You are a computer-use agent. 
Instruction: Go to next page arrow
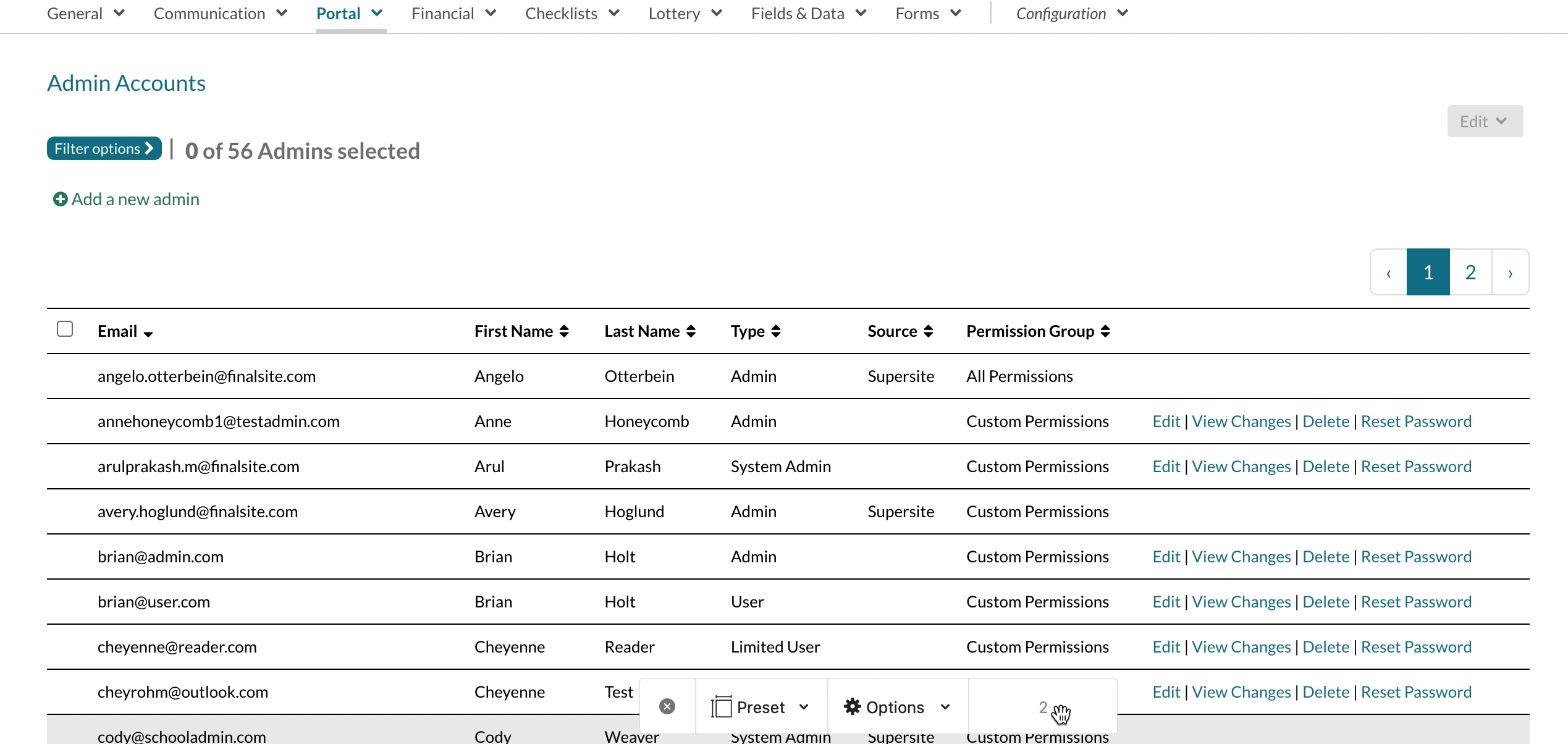(1510, 273)
